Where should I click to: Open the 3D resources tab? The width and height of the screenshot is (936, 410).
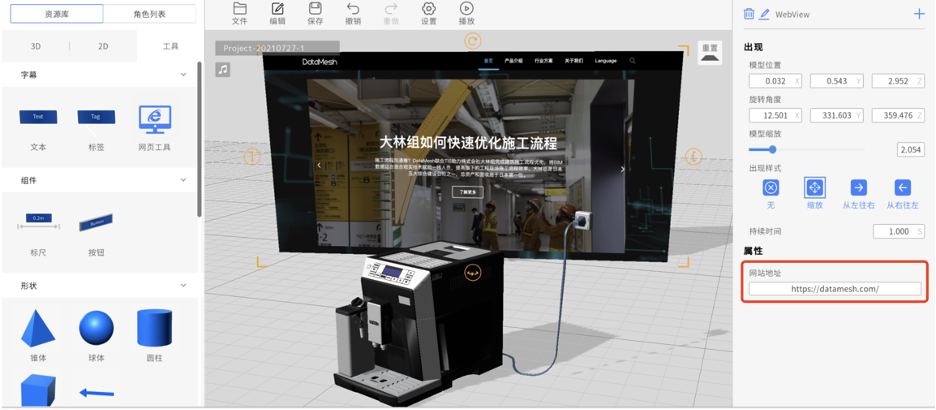tap(36, 46)
